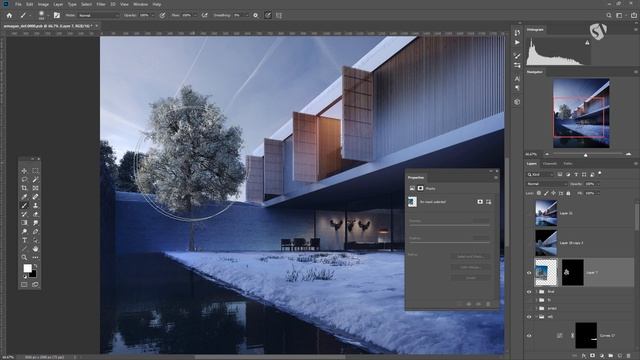The height and width of the screenshot is (360, 640).
Task: Open the Layer menu
Action: coord(58,4)
